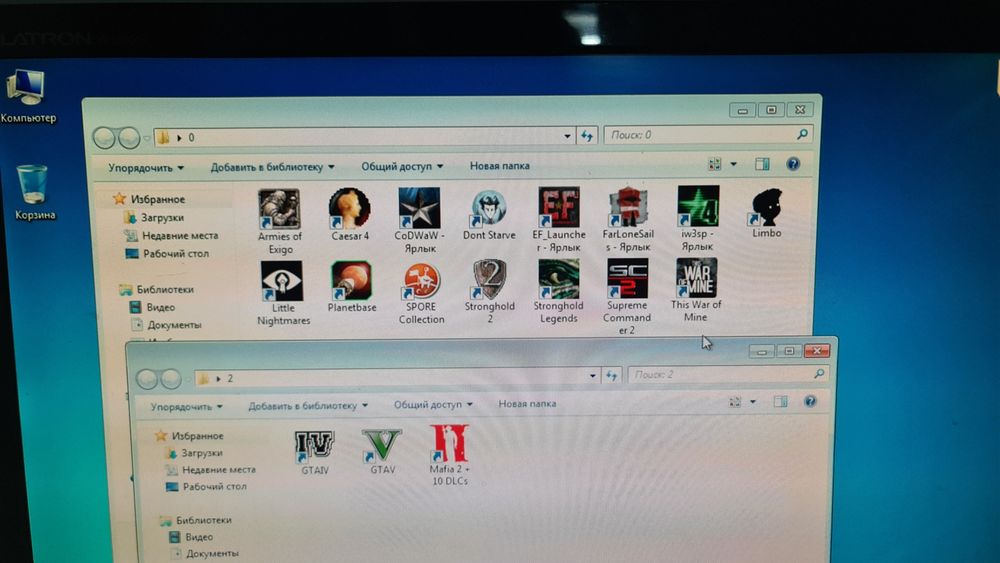Open Упорядочить menu in window 2
The width and height of the screenshot is (1000, 563).
click(x=186, y=406)
